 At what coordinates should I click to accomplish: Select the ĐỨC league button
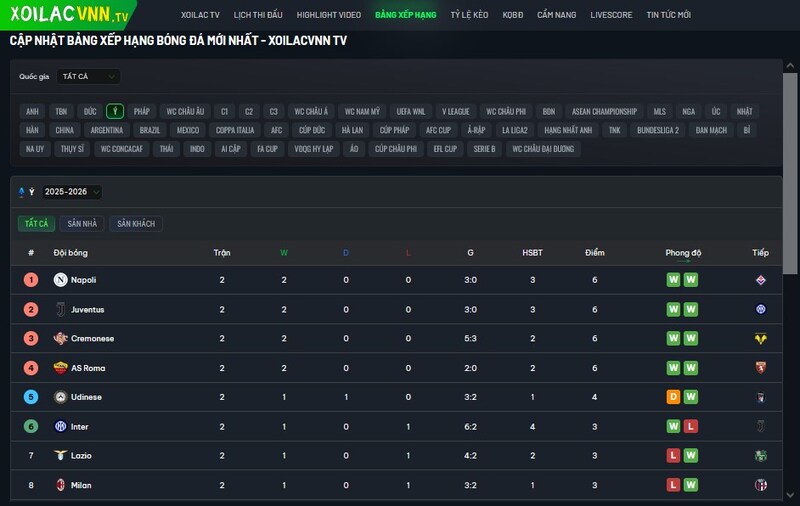click(90, 111)
